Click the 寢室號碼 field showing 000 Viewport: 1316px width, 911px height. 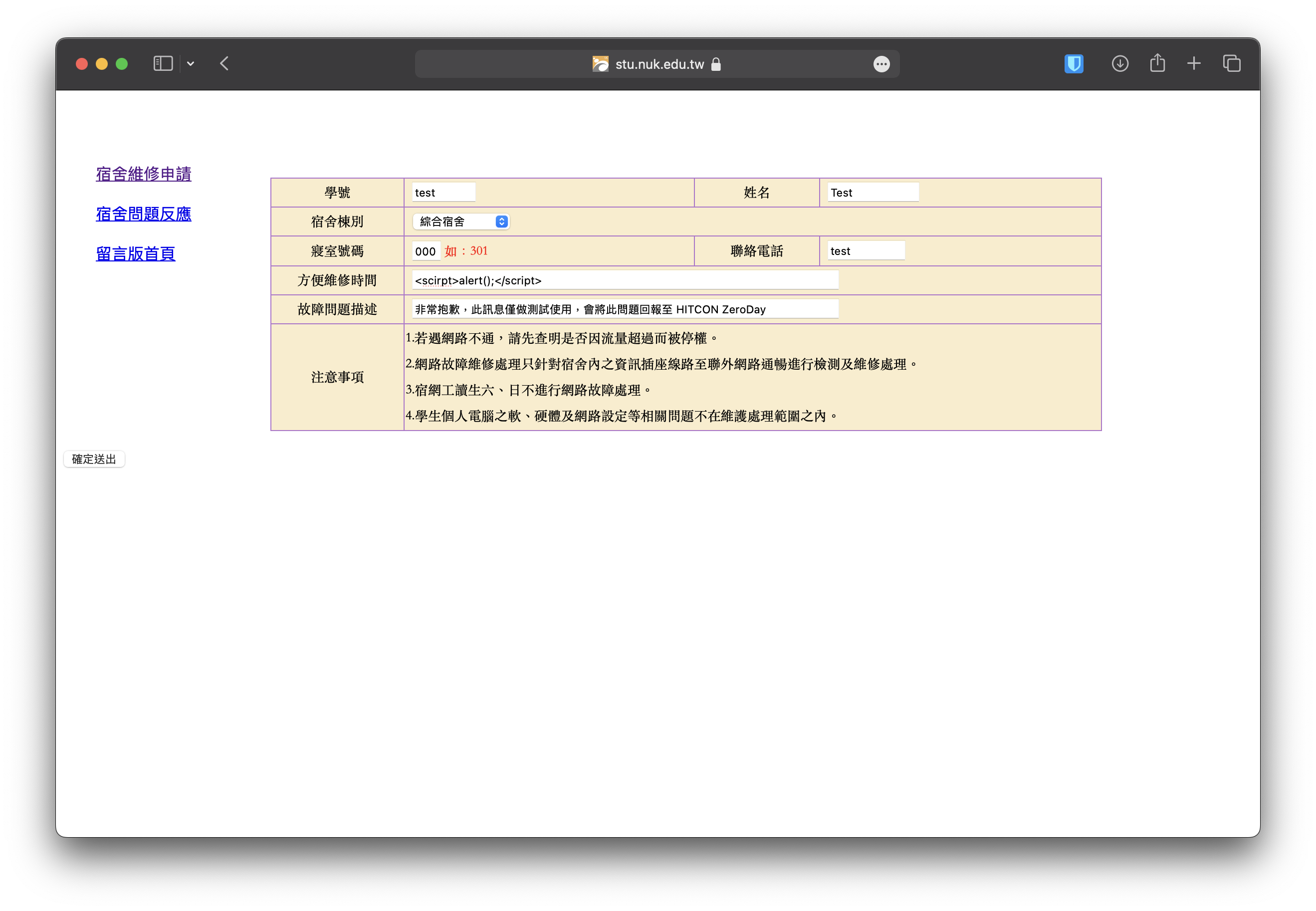[426, 251]
